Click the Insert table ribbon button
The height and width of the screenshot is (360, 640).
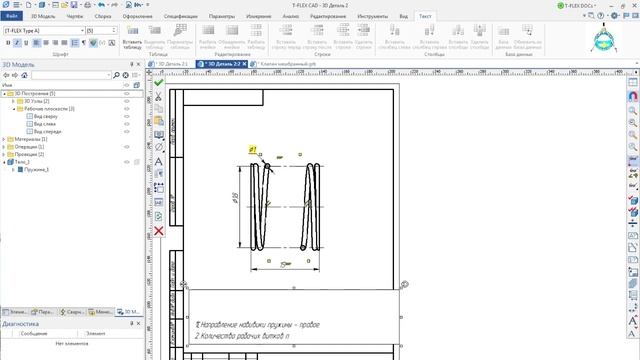(132, 38)
